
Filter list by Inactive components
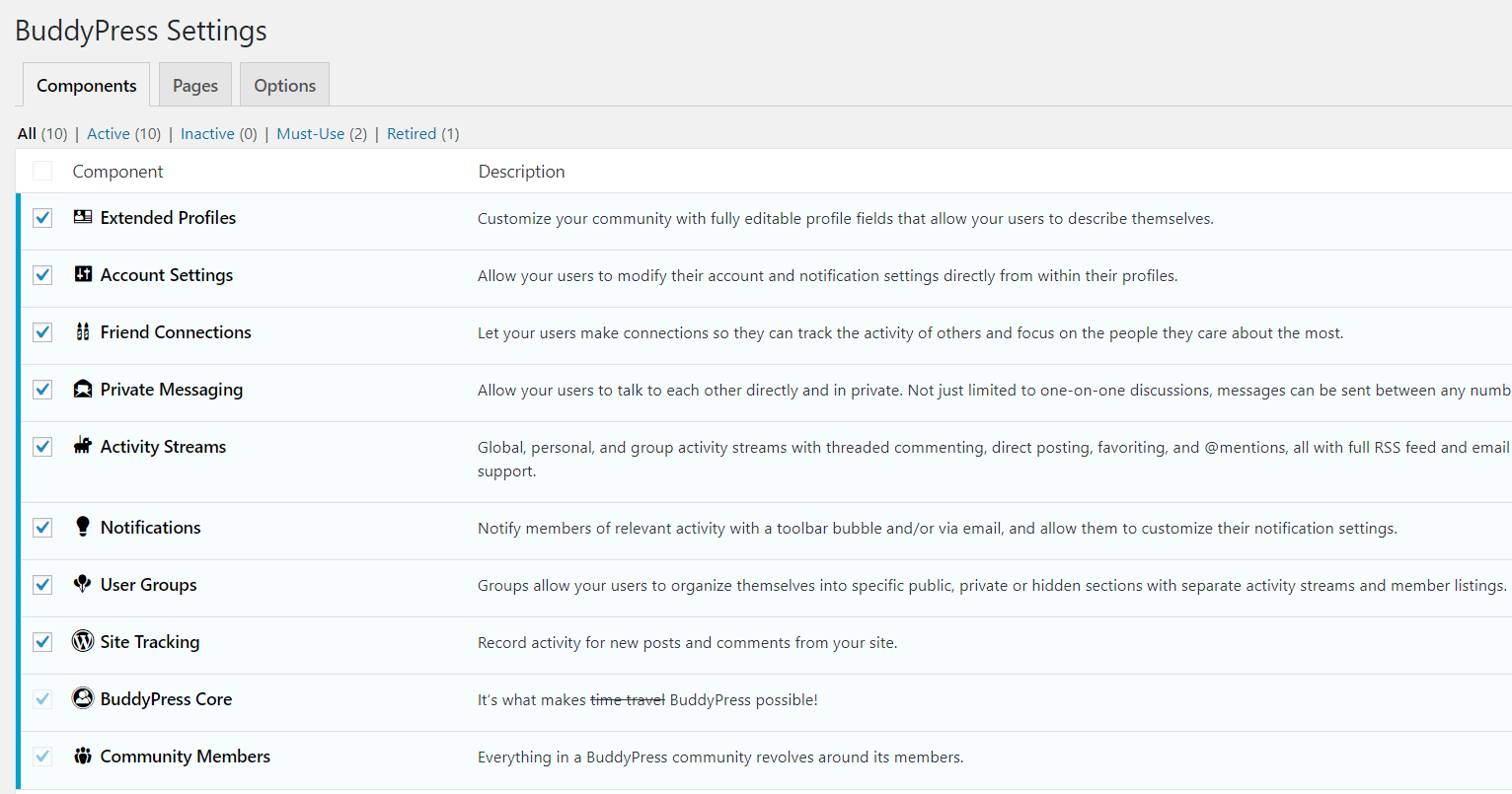point(207,134)
